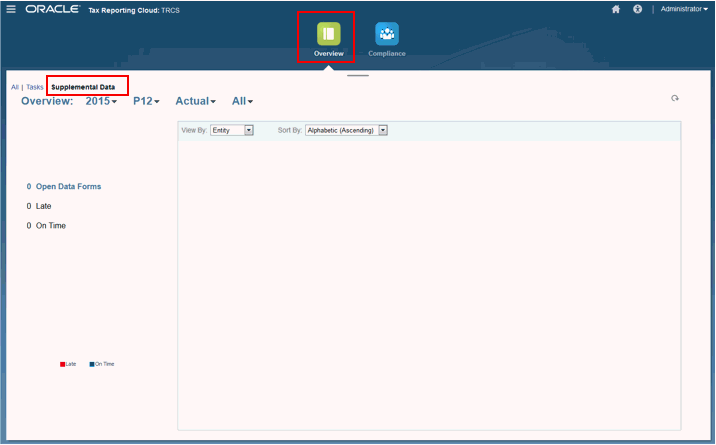
Task: Click the refresh icon
Action: point(674,98)
